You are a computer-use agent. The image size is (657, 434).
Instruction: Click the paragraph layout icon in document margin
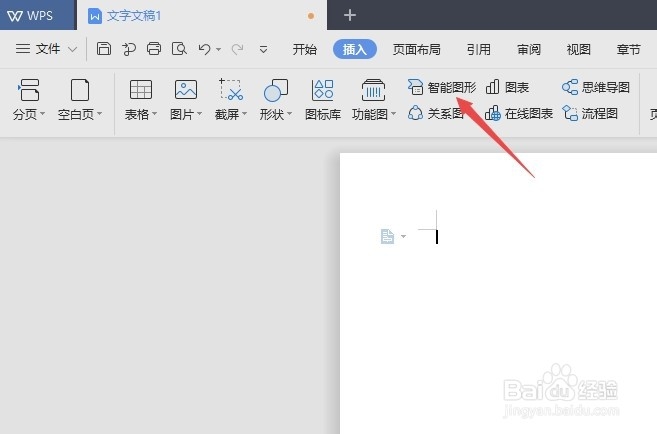(387, 236)
